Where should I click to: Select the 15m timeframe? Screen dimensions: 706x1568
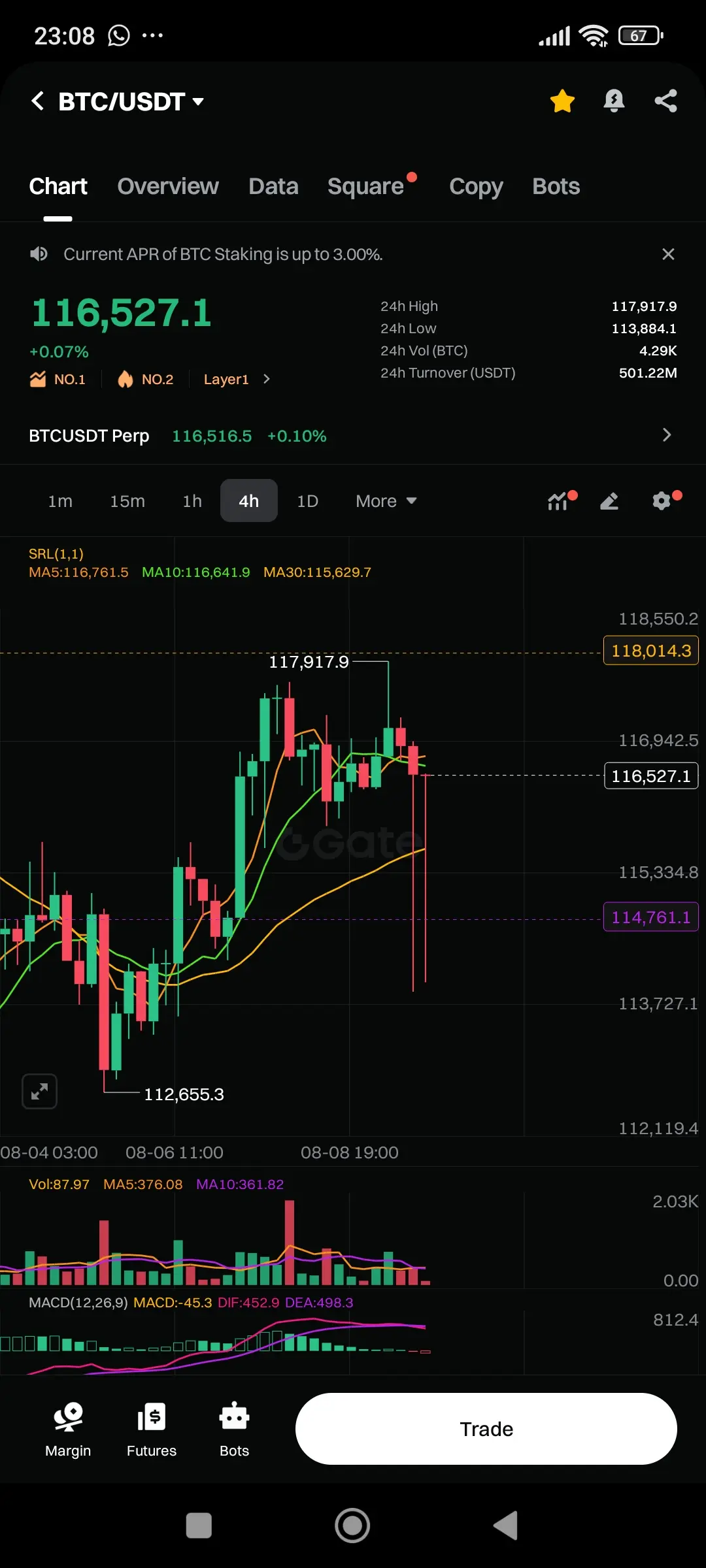(x=127, y=501)
